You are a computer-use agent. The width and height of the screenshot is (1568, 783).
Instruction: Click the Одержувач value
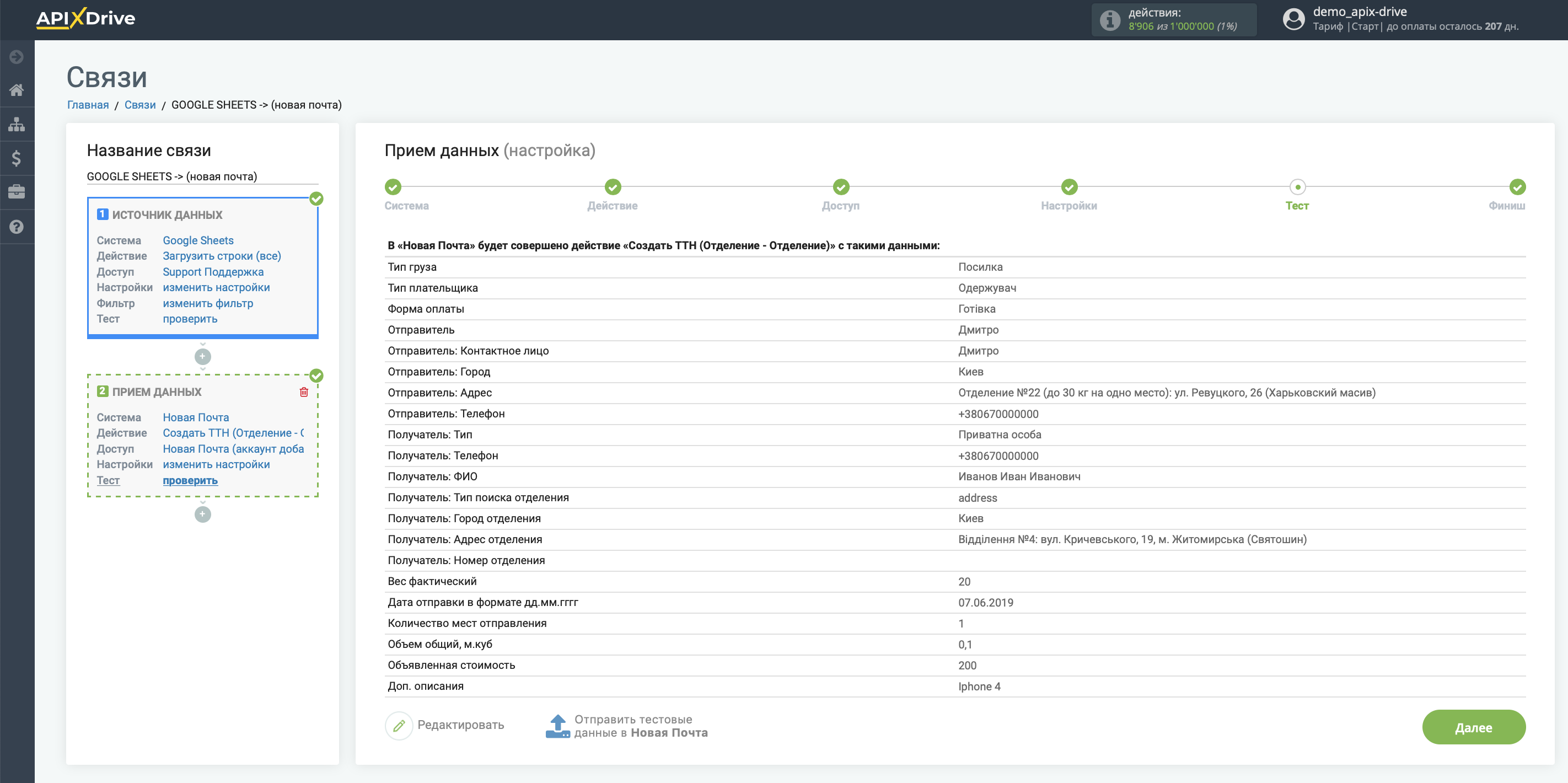(x=987, y=288)
